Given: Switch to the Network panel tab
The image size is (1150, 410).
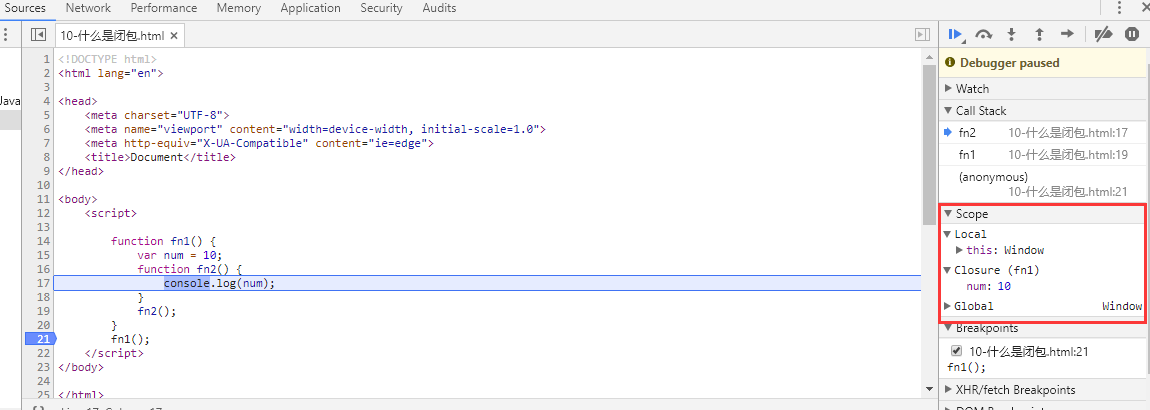Looking at the screenshot, I should (88, 8).
